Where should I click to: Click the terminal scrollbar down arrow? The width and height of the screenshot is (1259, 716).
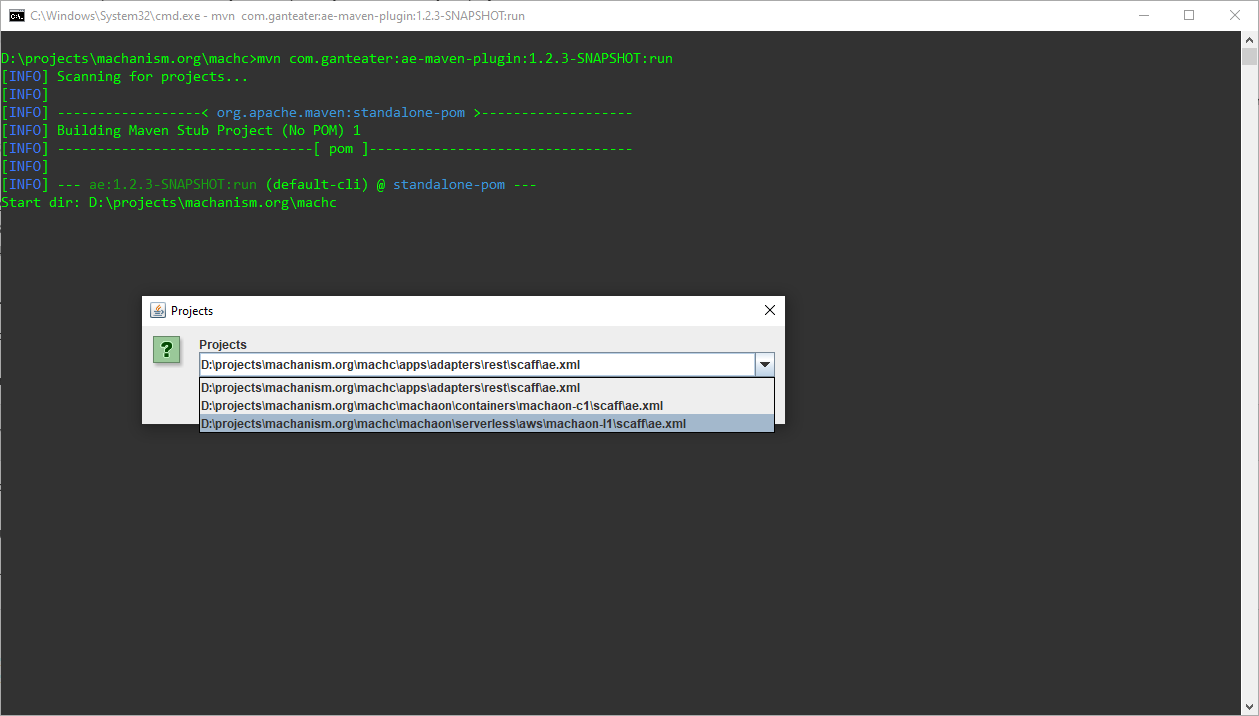coord(1250,706)
